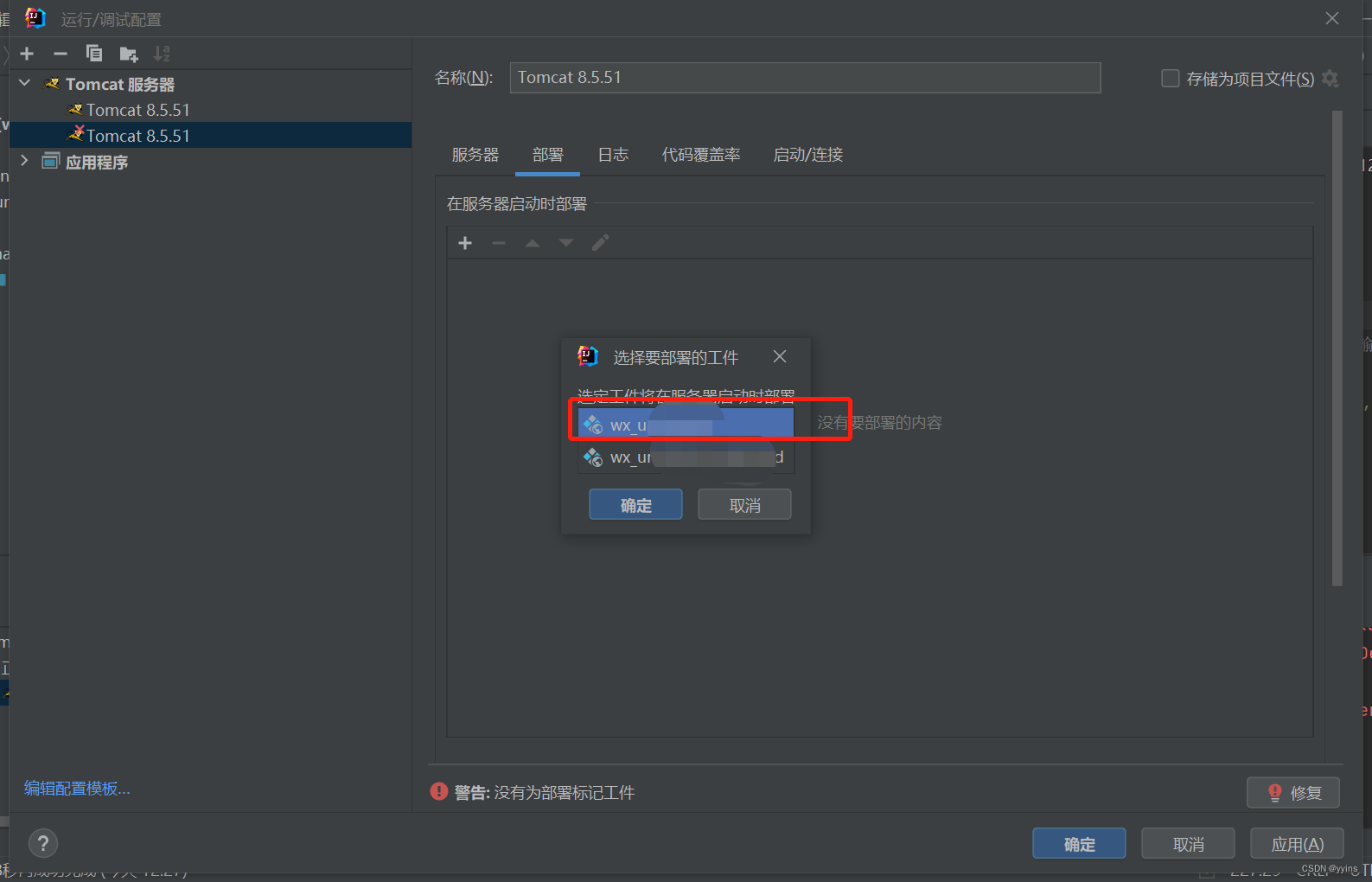Confirm the artifact selection with 确定 in the dialog
Screen dimensions: 1372x882
point(635,505)
